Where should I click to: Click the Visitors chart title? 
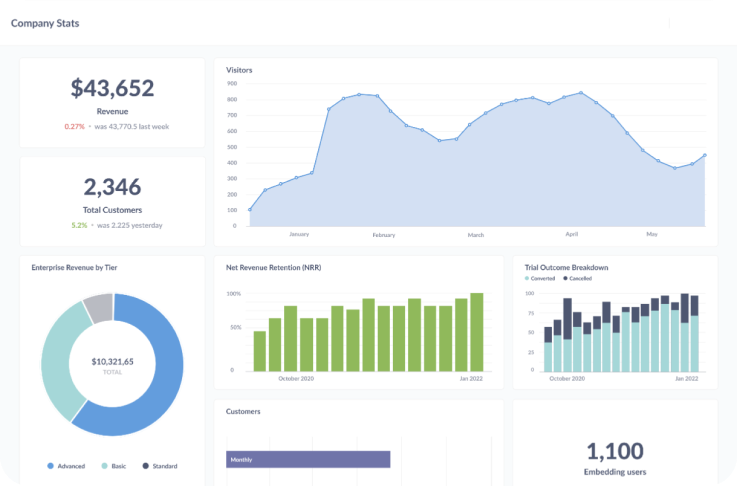pyautogui.click(x=239, y=70)
